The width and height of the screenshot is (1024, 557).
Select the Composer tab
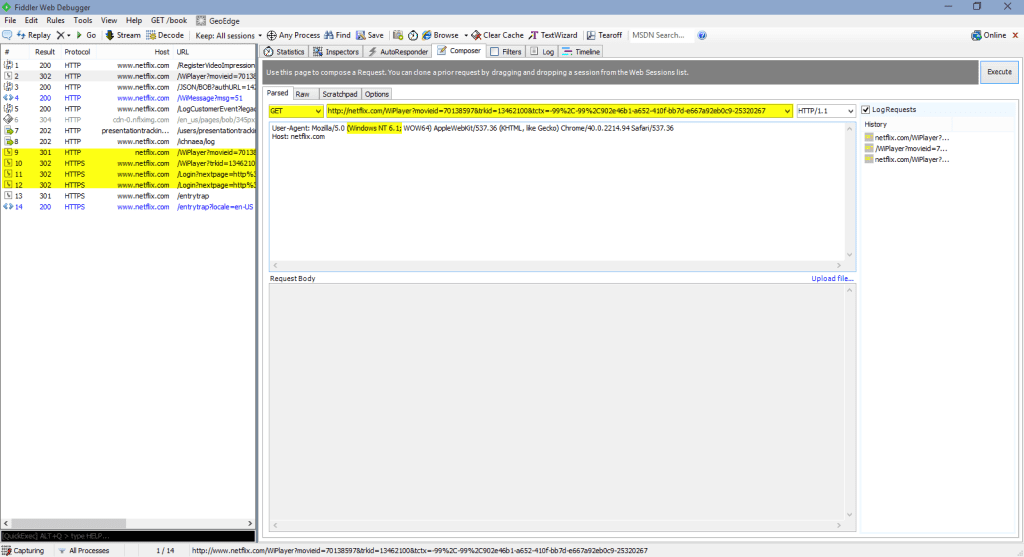(458, 51)
